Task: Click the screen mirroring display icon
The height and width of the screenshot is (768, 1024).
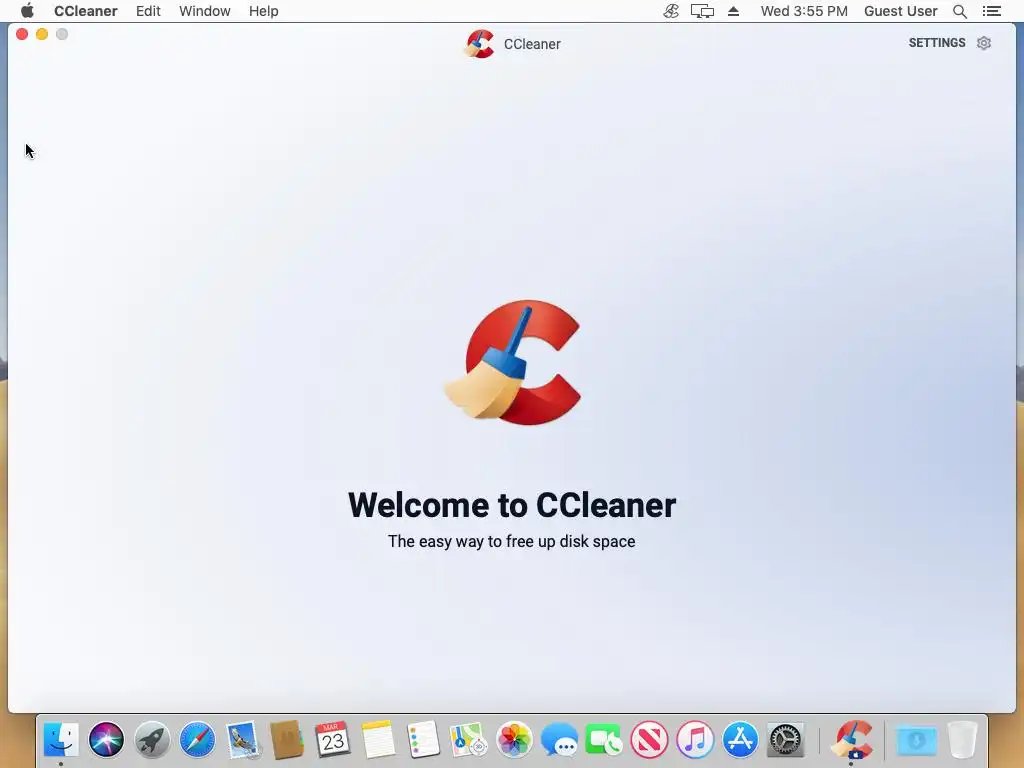Action: point(702,11)
